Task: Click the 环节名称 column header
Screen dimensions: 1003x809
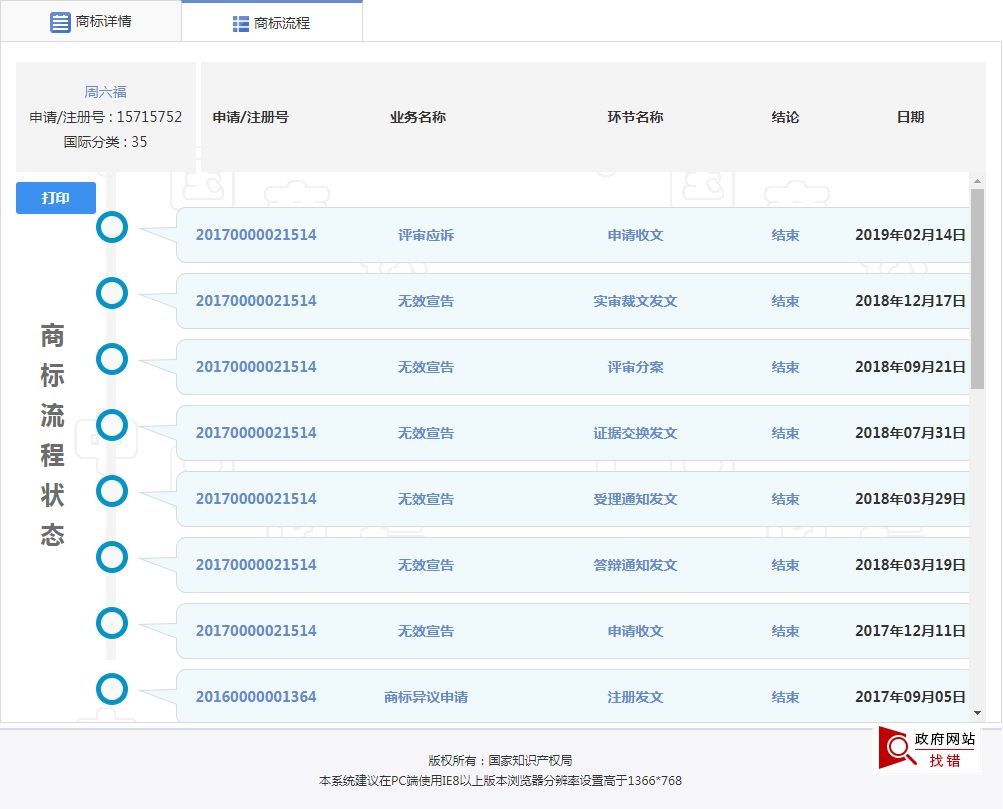Action: (x=635, y=117)
